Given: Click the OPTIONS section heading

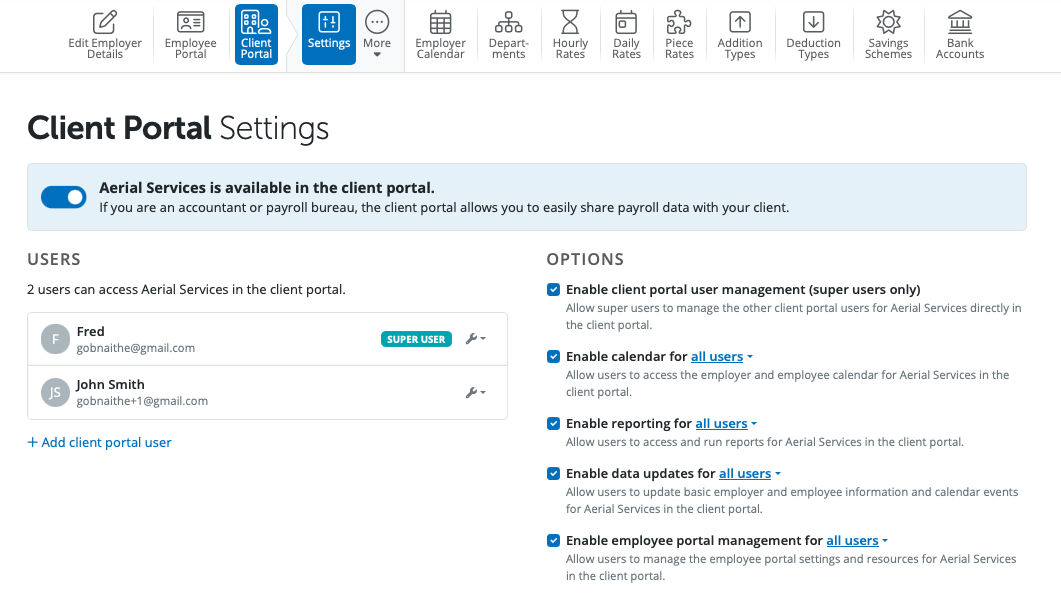Looking at the screenshot, I should click(x=585, y=259).
